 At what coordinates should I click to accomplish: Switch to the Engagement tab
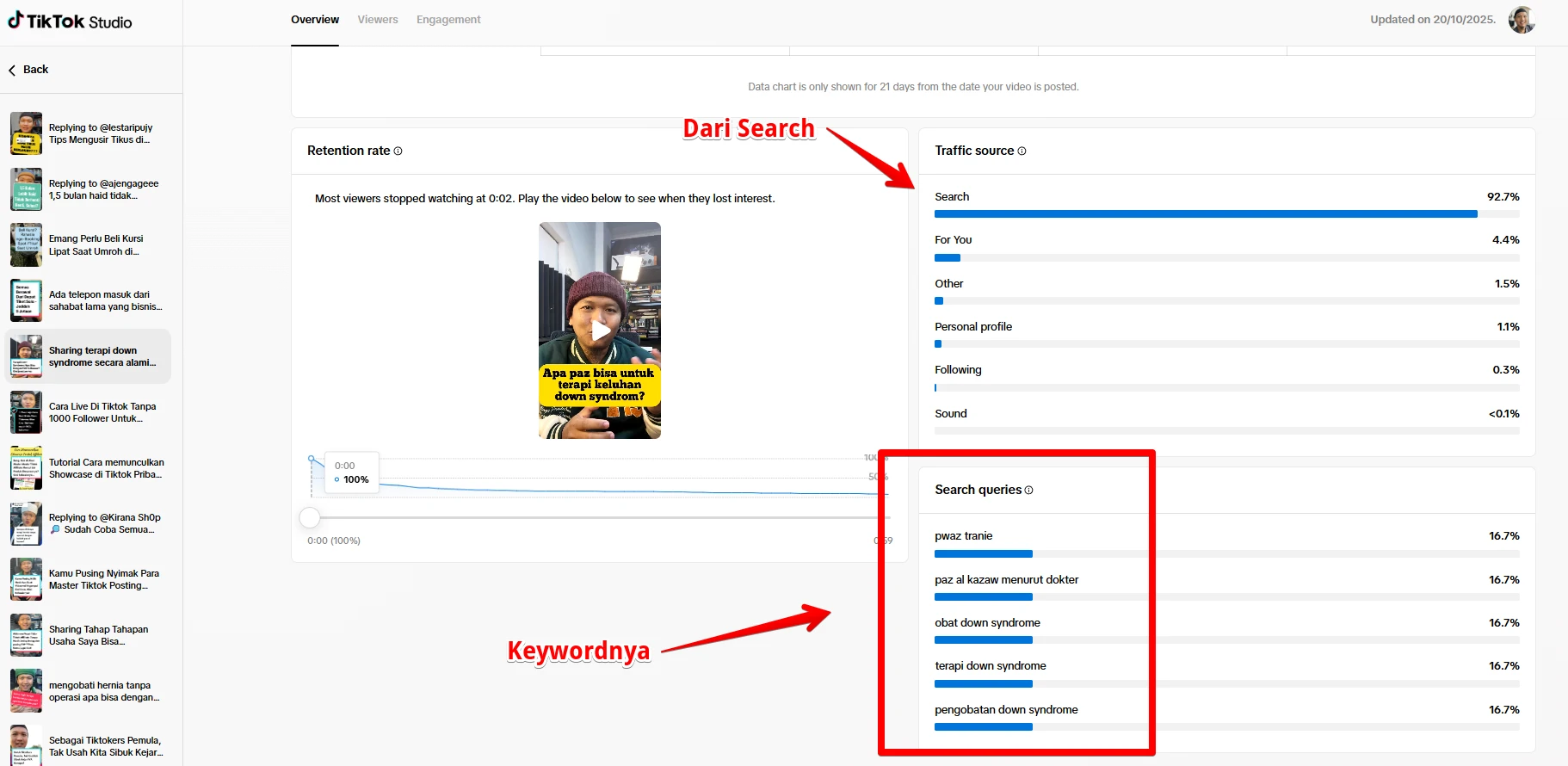coord(448,20)
